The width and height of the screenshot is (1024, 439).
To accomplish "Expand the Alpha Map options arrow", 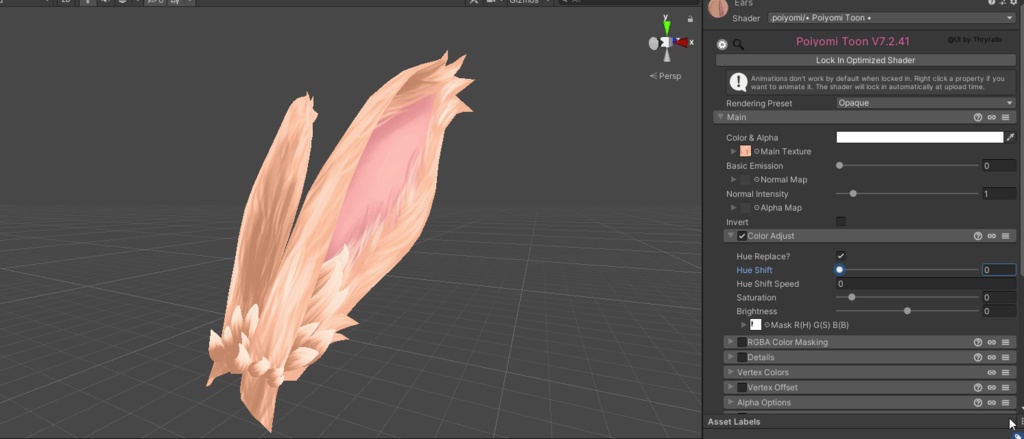I will tap(733, 208).
